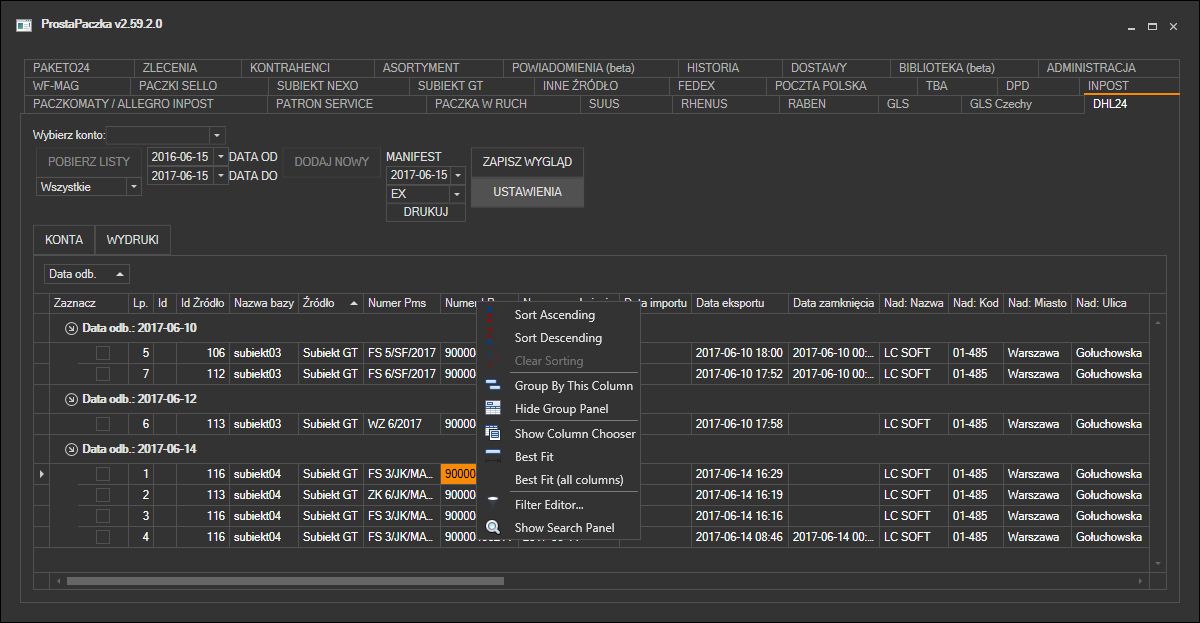
Task: Collapse the Data odb.: 2017-06-14 group
Action: 71,449
